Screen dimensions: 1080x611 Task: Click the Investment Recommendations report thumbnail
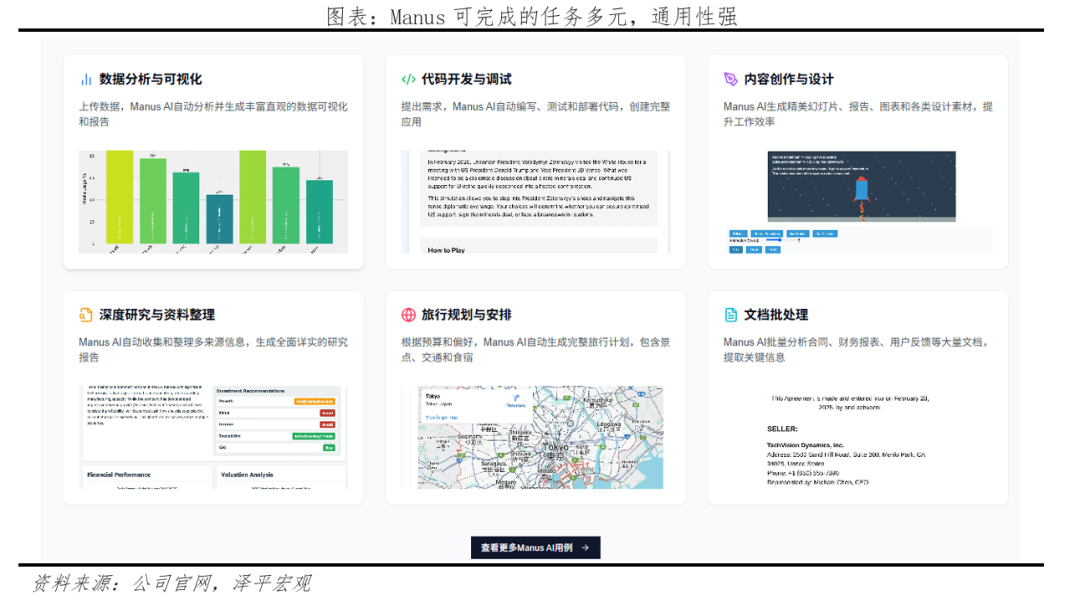(x=213, y=437)
